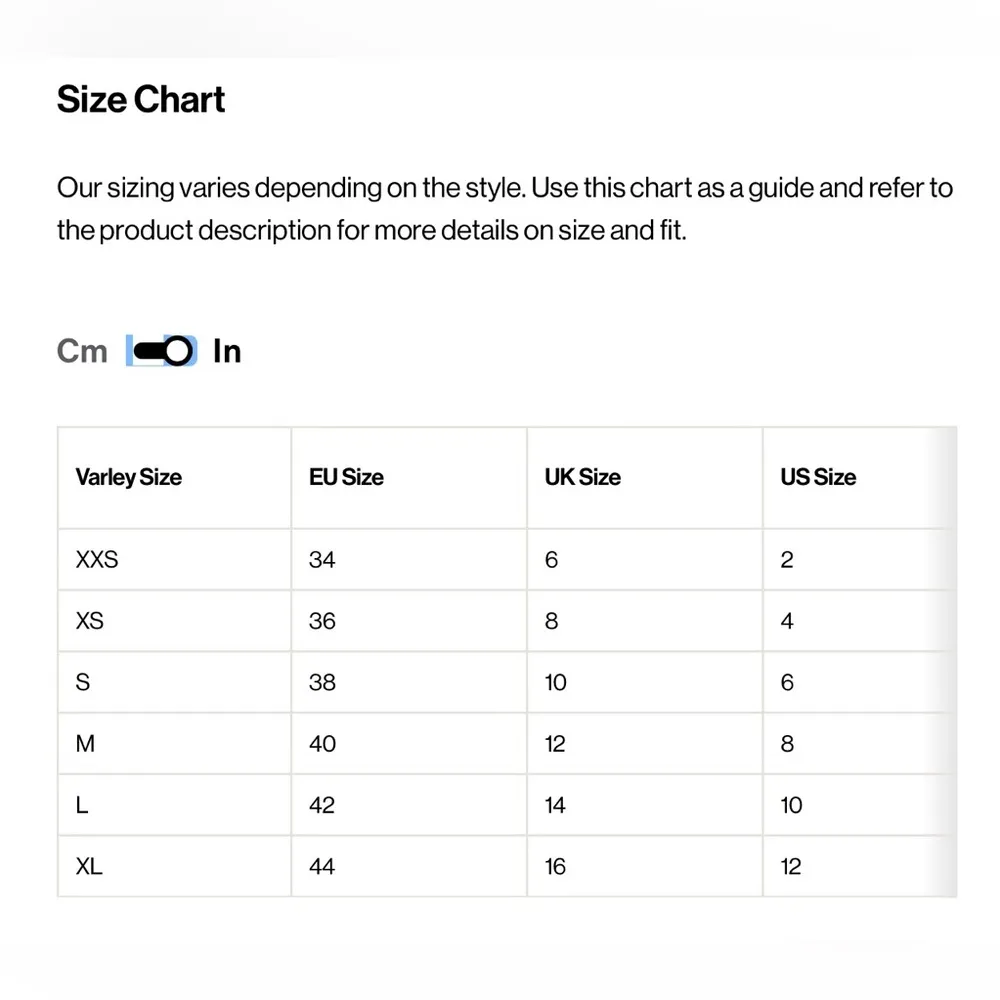Viewport: 1000px width, 1000px height.
Task: Click the Varley Size column header
Action: pos(129,477)
